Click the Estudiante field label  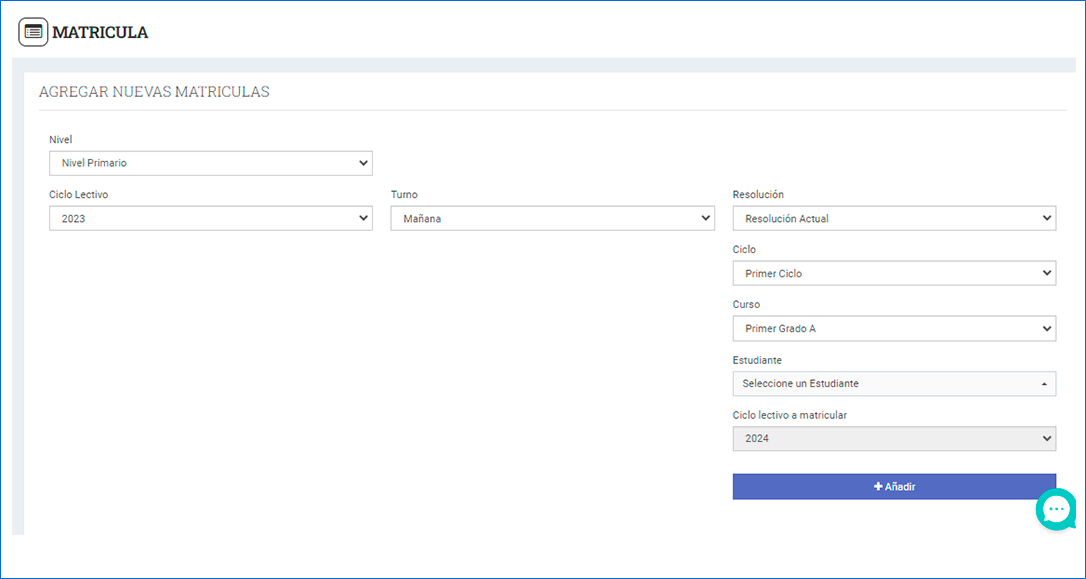[x=757, y=360]
